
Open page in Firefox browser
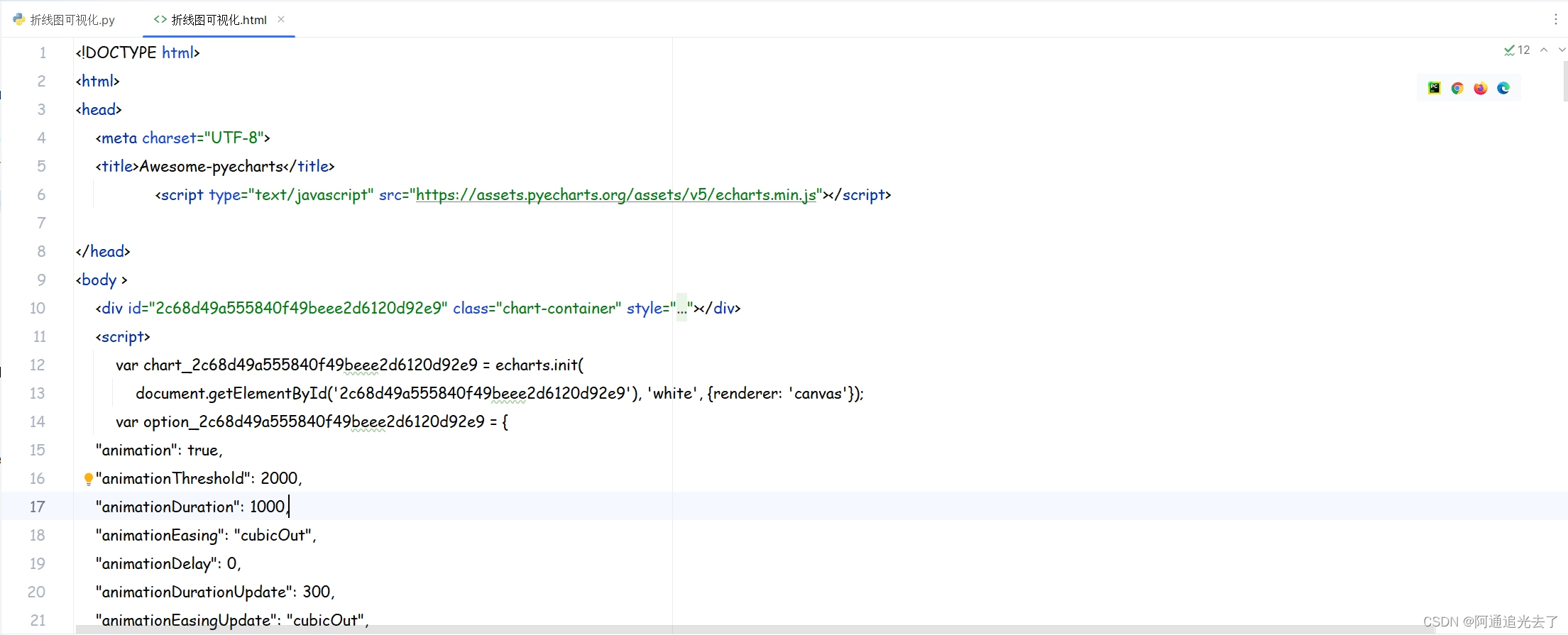[x=1480, y=88]
